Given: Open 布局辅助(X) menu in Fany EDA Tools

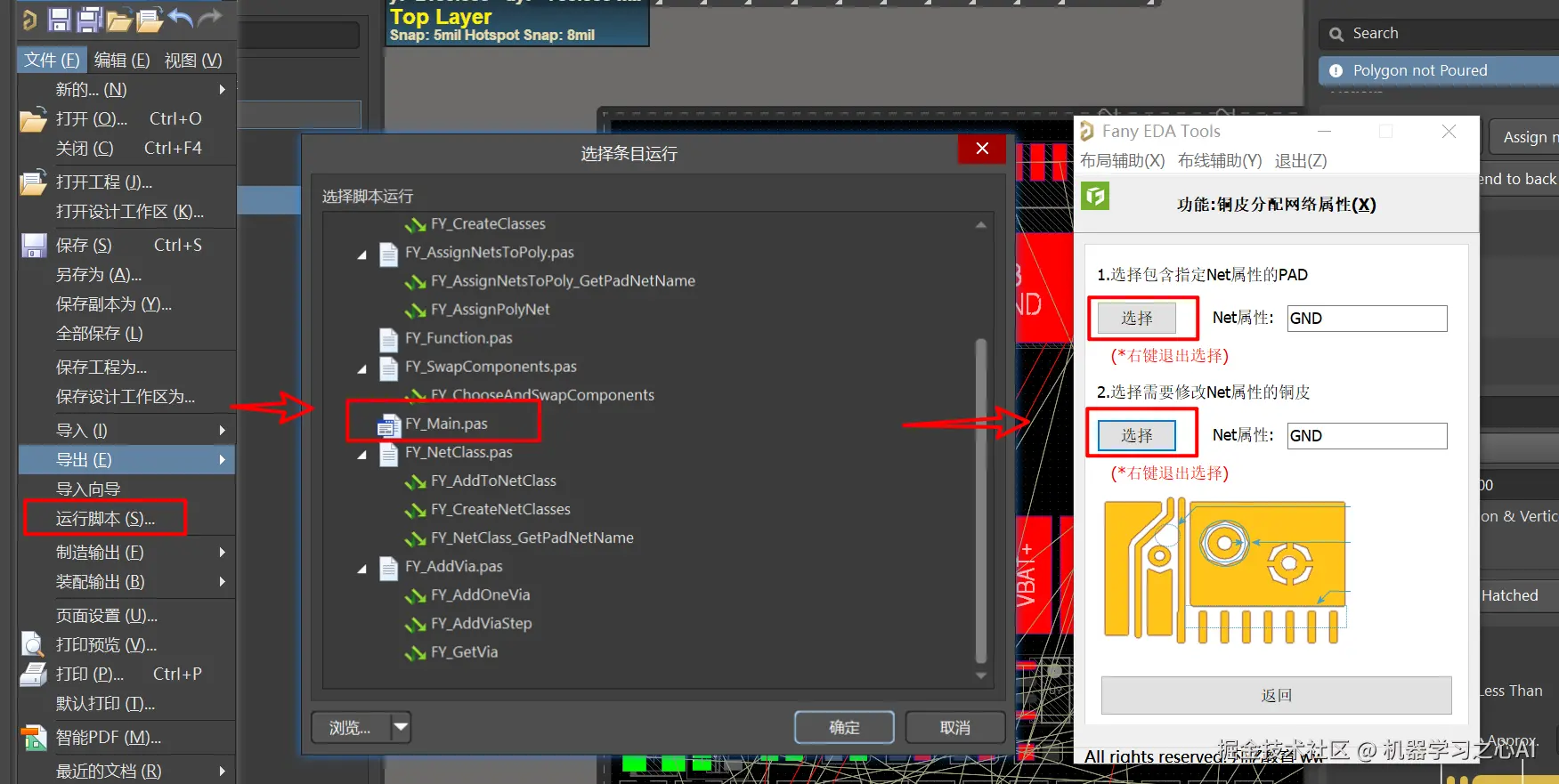Looking at the screenshot, I should pos(1122,161).
